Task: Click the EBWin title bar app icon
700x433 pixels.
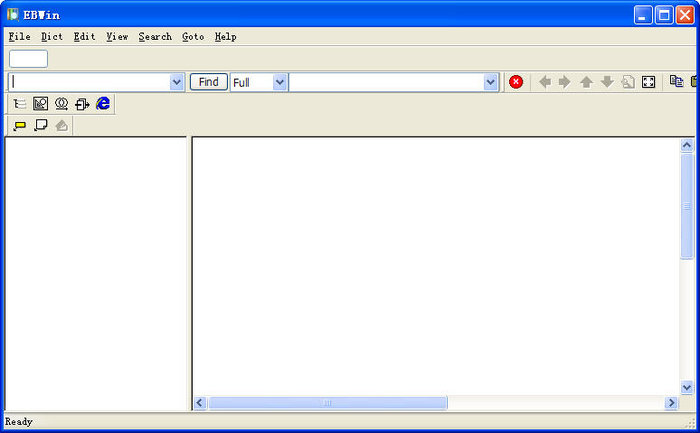Action: click(x=13, y=14)
